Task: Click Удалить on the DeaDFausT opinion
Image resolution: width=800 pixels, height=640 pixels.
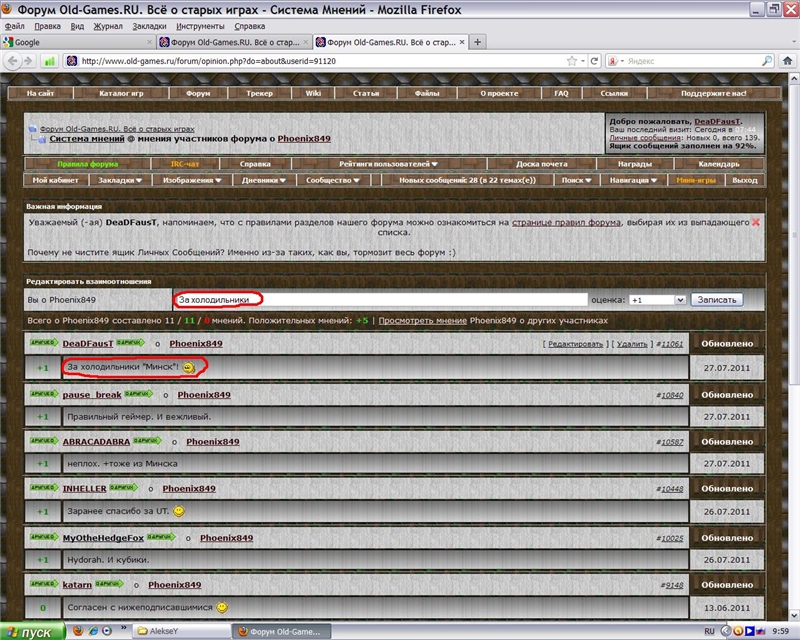Action: click(x=632, y=344)
